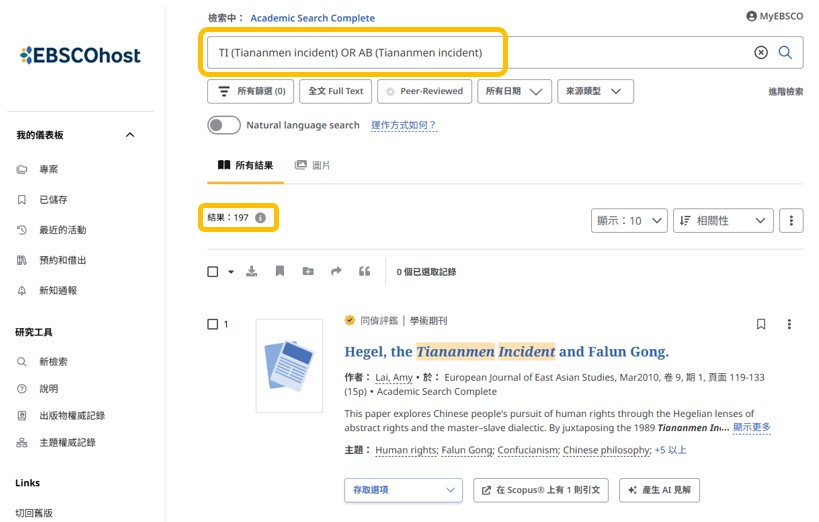Click the share arrow icon in results toolbar
The height and width of the screenshot is (522, 819).
pos(336,271)
